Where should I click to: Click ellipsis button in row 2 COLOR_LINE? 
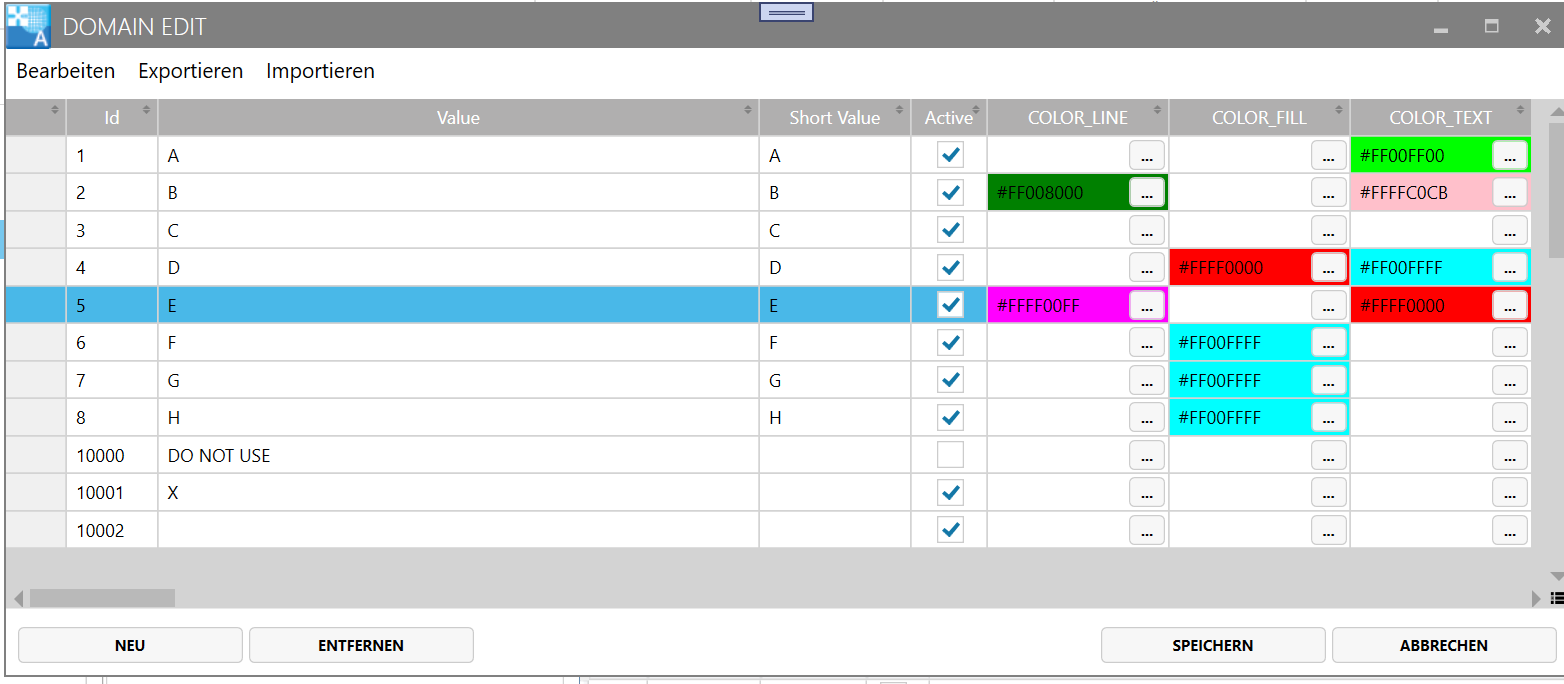click(1146, 193)
